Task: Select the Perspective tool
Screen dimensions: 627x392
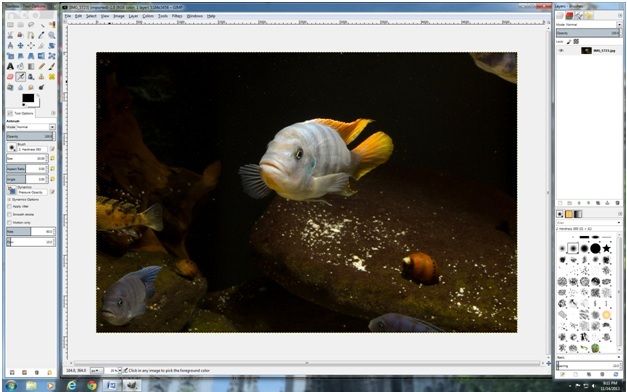Action: tap(31, 56)
